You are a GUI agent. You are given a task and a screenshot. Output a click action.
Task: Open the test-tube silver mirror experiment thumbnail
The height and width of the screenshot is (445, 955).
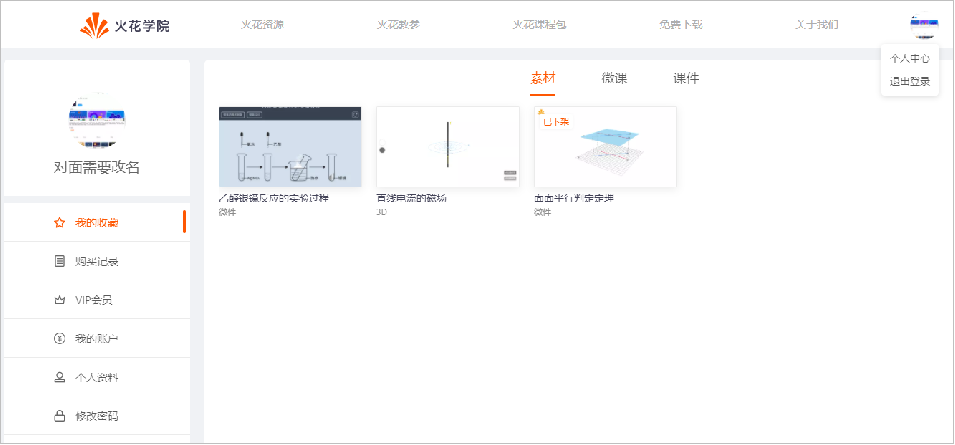(x=290, y=147)
